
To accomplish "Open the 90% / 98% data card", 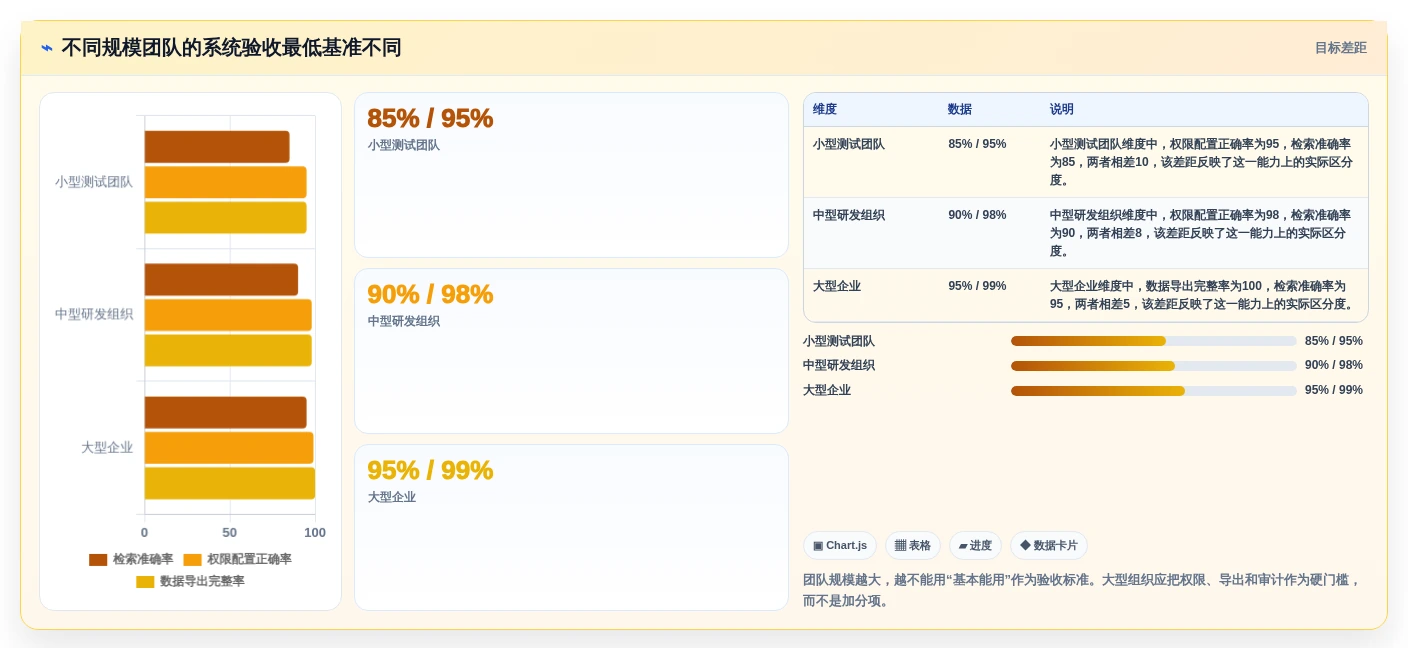I will coord(571,351).
